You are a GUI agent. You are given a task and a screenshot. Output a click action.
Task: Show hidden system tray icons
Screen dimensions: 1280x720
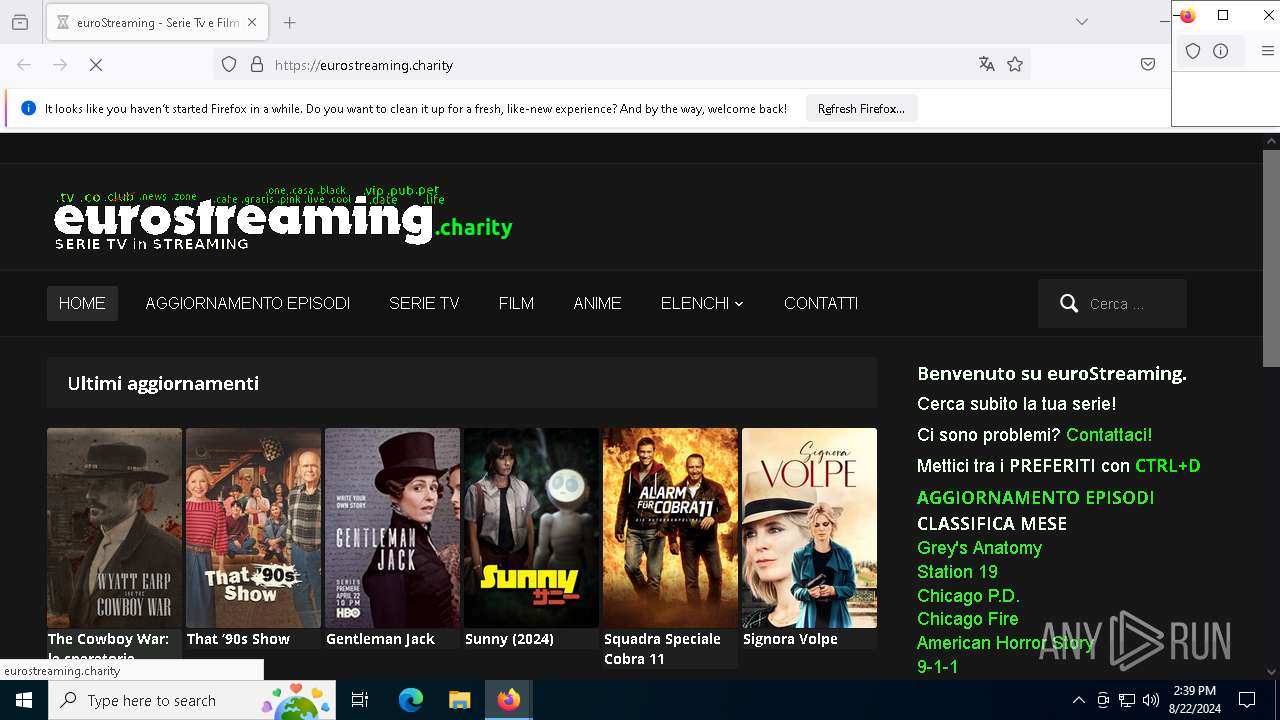1078,700
